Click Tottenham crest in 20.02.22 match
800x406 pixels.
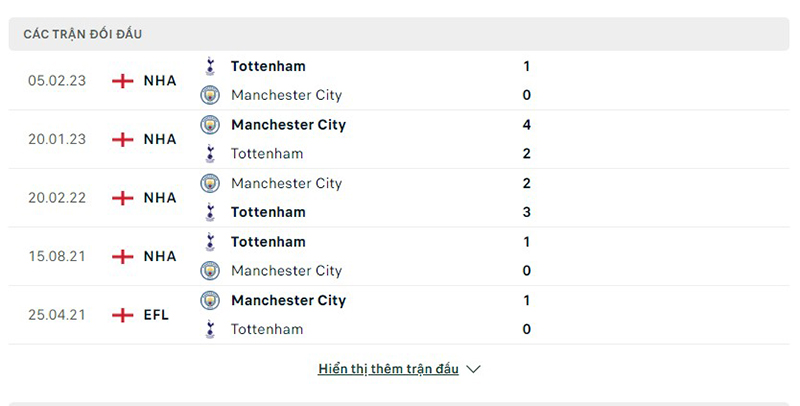click(210, 212)
